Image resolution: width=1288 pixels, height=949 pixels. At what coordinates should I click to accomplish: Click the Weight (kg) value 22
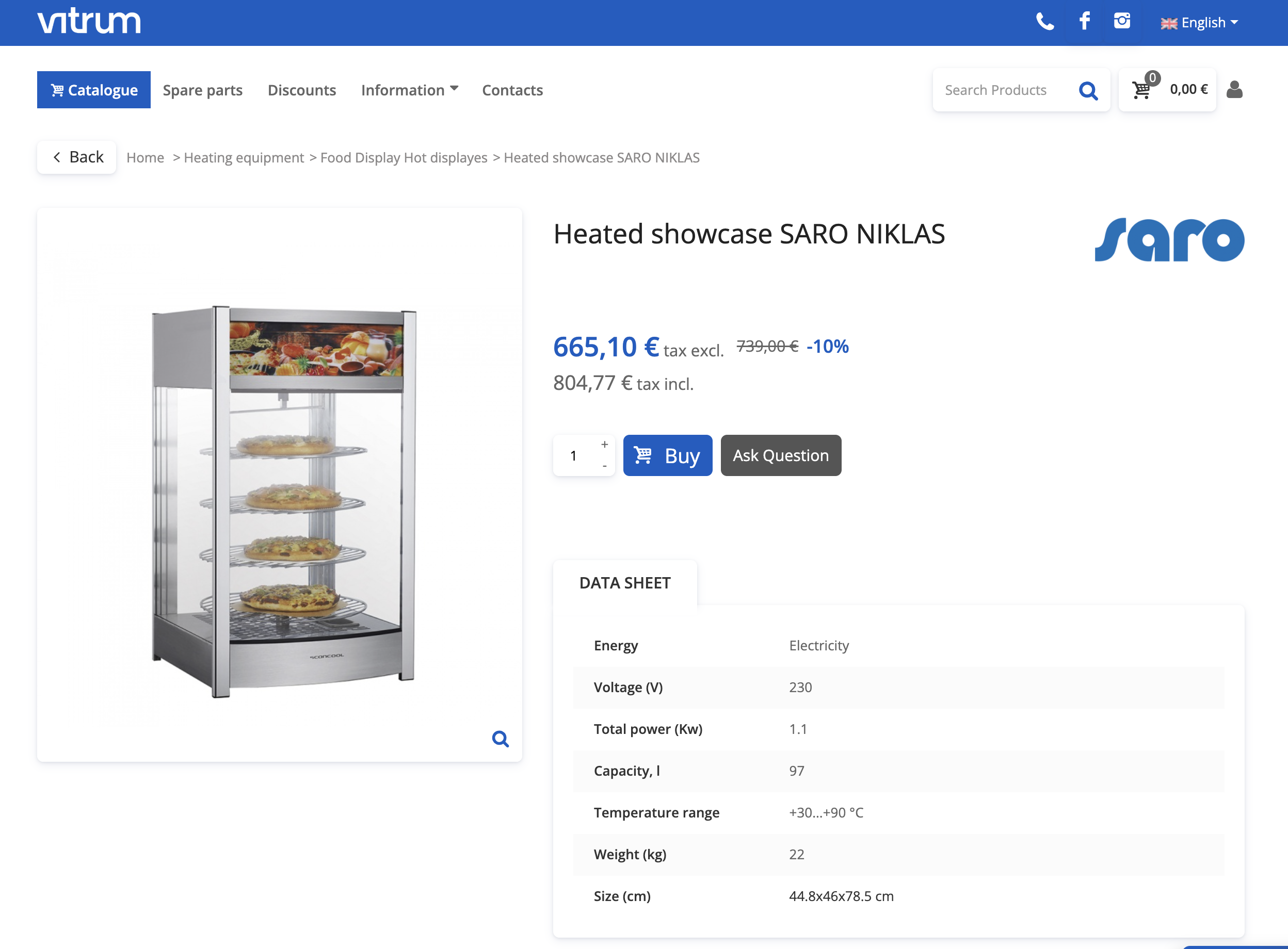tap(797, 854)
